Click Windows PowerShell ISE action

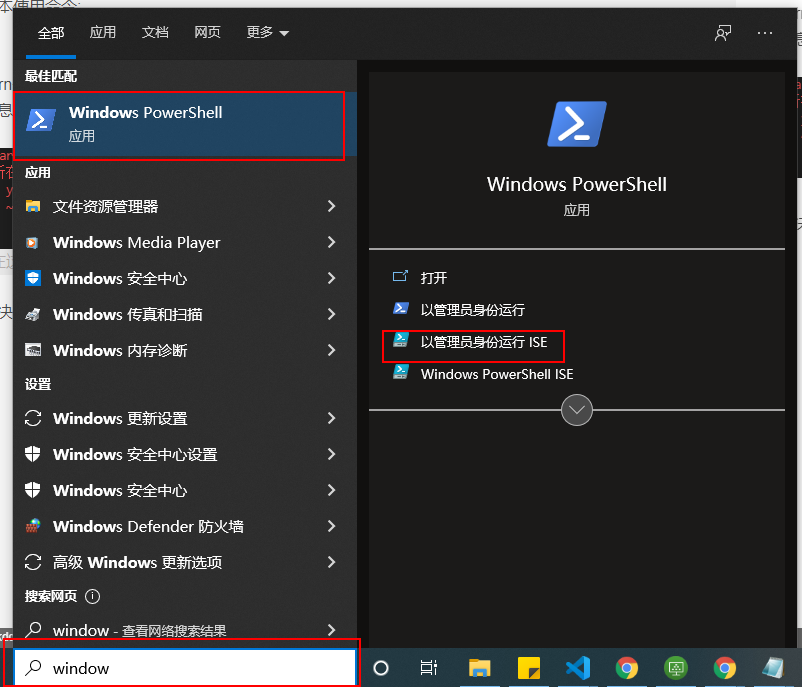click(497, 374)
